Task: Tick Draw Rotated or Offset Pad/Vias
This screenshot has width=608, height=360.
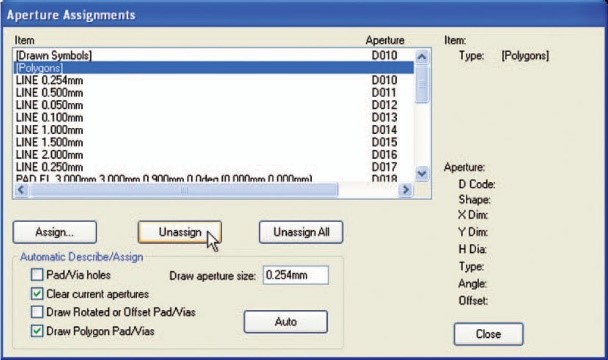Action: coord(37,312)
